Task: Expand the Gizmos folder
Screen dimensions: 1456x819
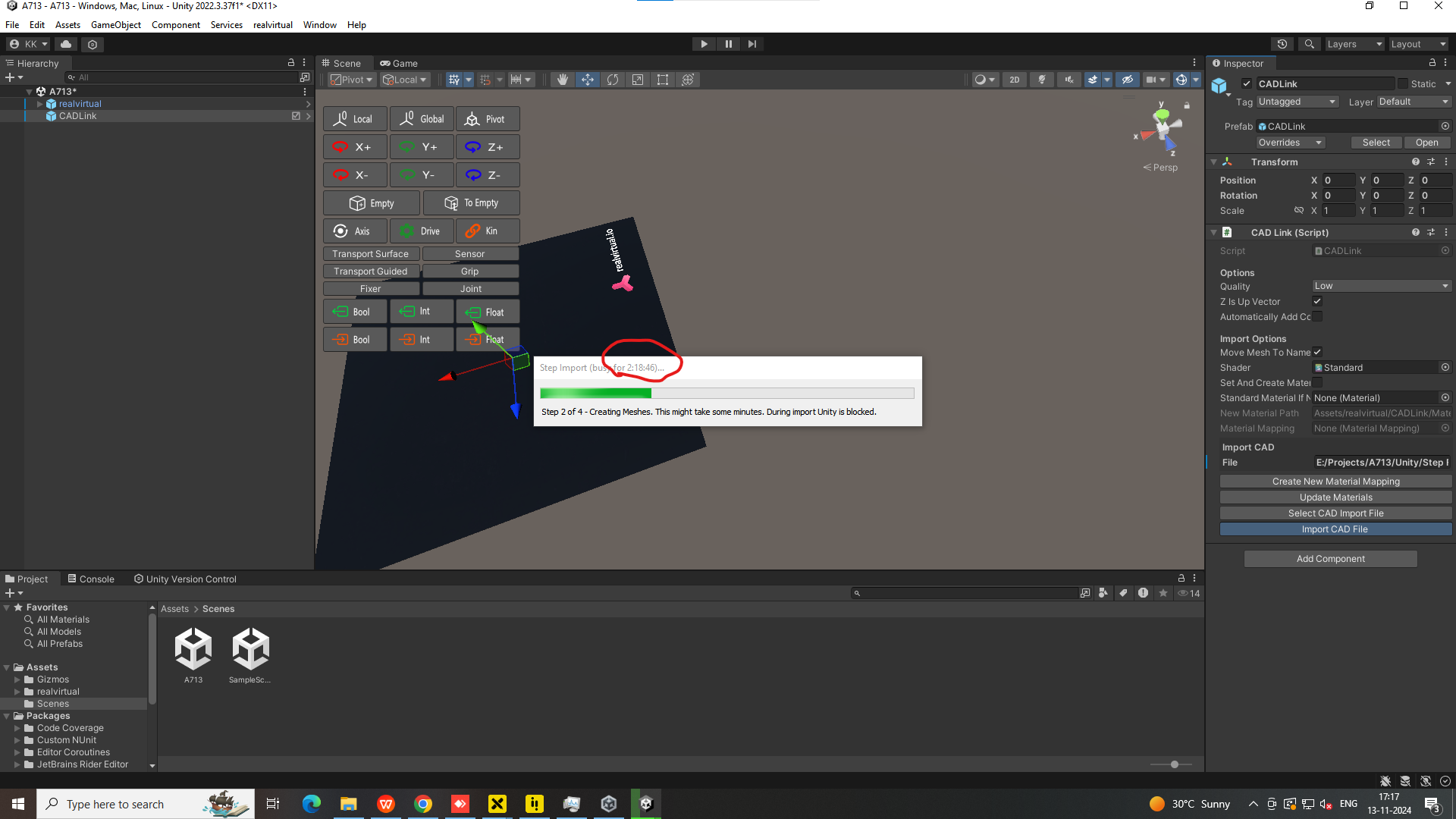Action: (17, 679)
